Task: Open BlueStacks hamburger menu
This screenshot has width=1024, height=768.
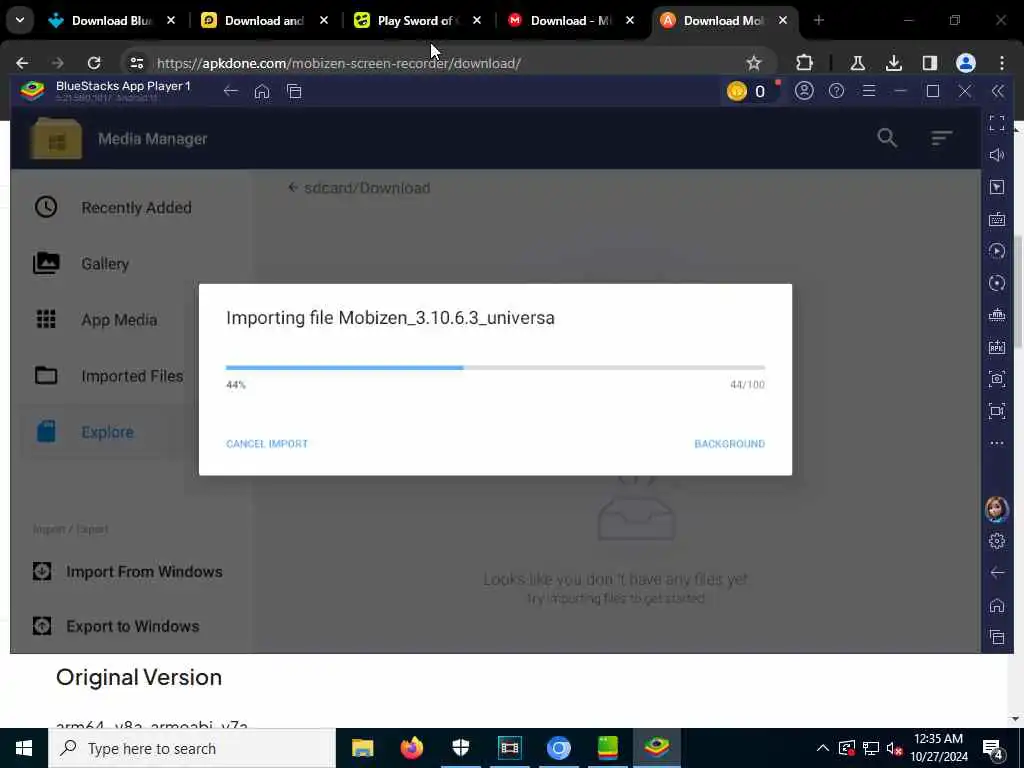Action: pyautogui.click(x=869, y=91)
